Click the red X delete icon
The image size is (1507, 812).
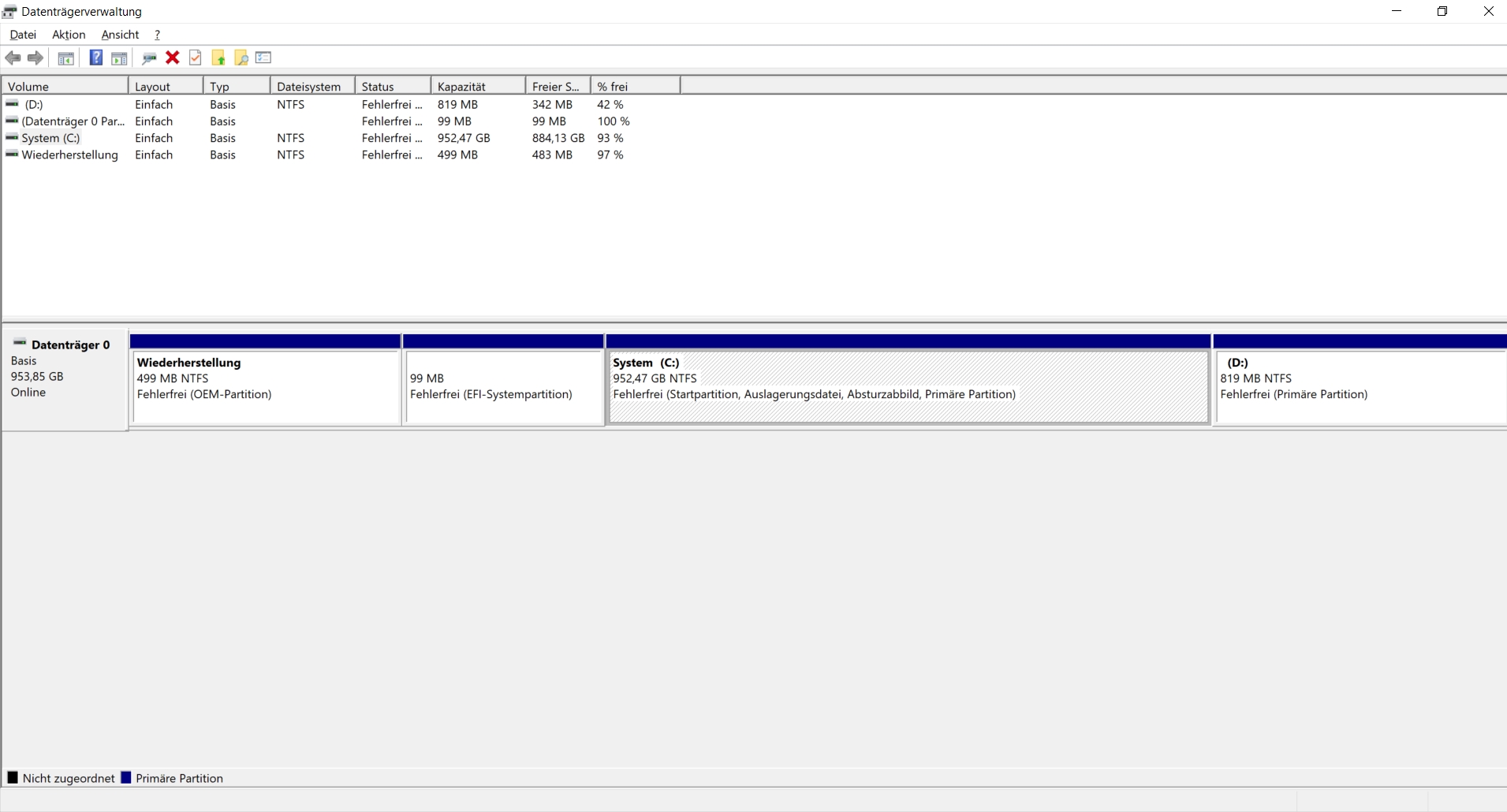pyautogui.click(x=173, y=58)
